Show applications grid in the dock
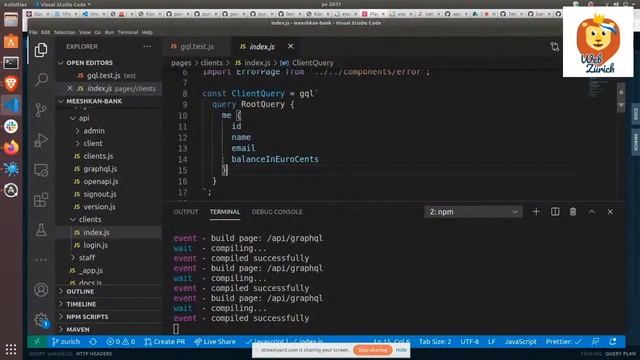640x360 pixels. (11, 349)
